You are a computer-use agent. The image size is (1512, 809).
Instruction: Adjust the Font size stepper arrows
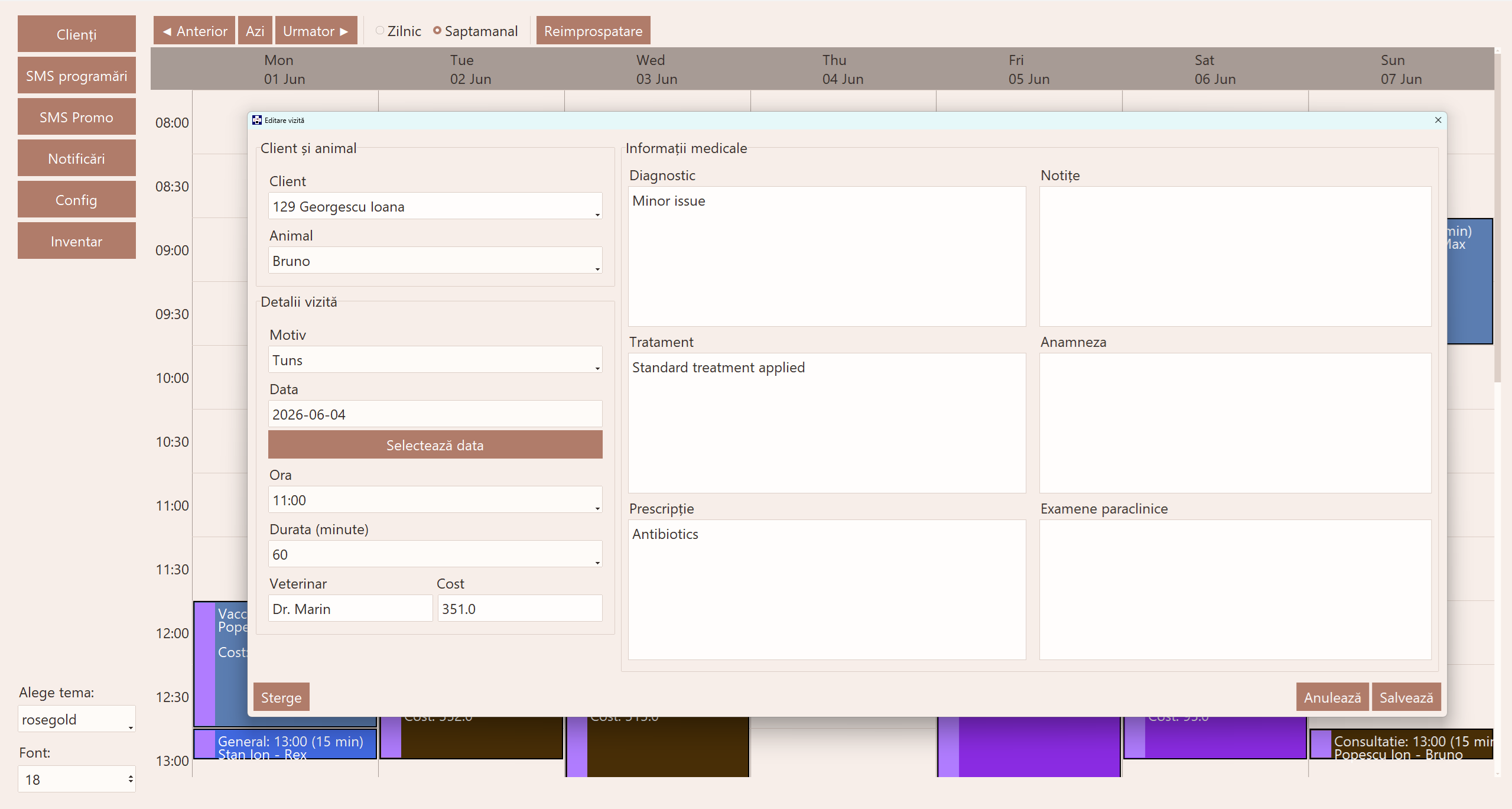(x=131, y=779)
